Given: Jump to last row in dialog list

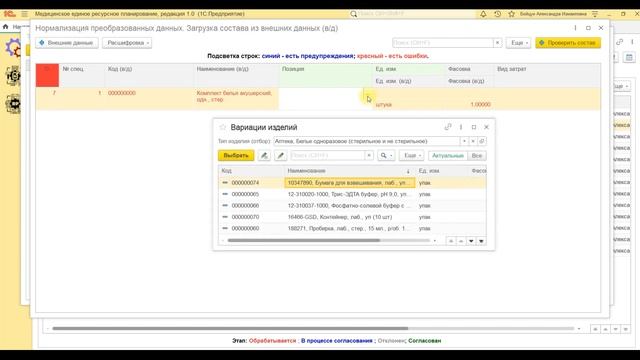Looking at the screenshot, I should click(x=481, y=241).
